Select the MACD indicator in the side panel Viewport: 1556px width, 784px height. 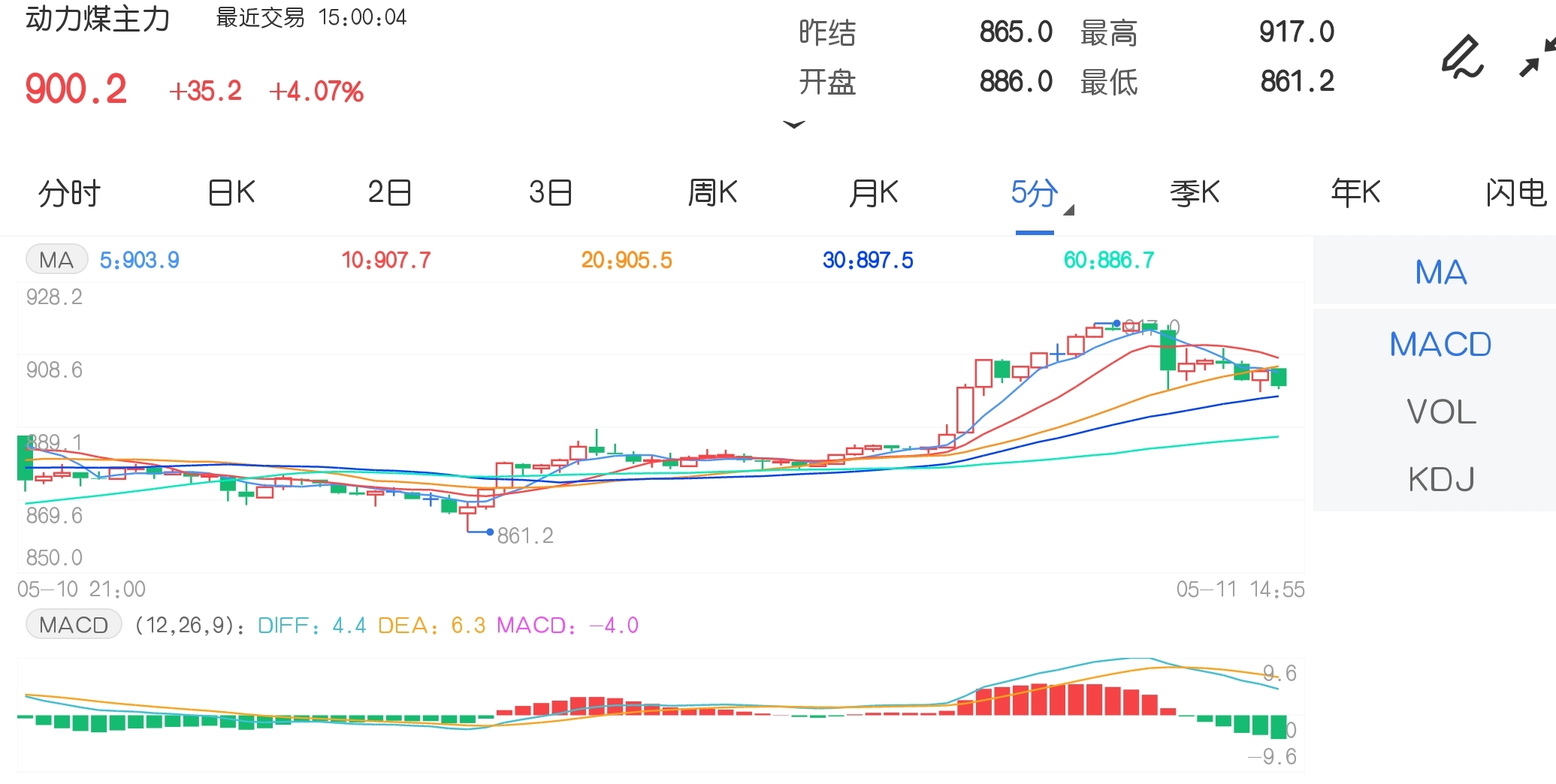pyautogui.click(x=1440, y=345)
